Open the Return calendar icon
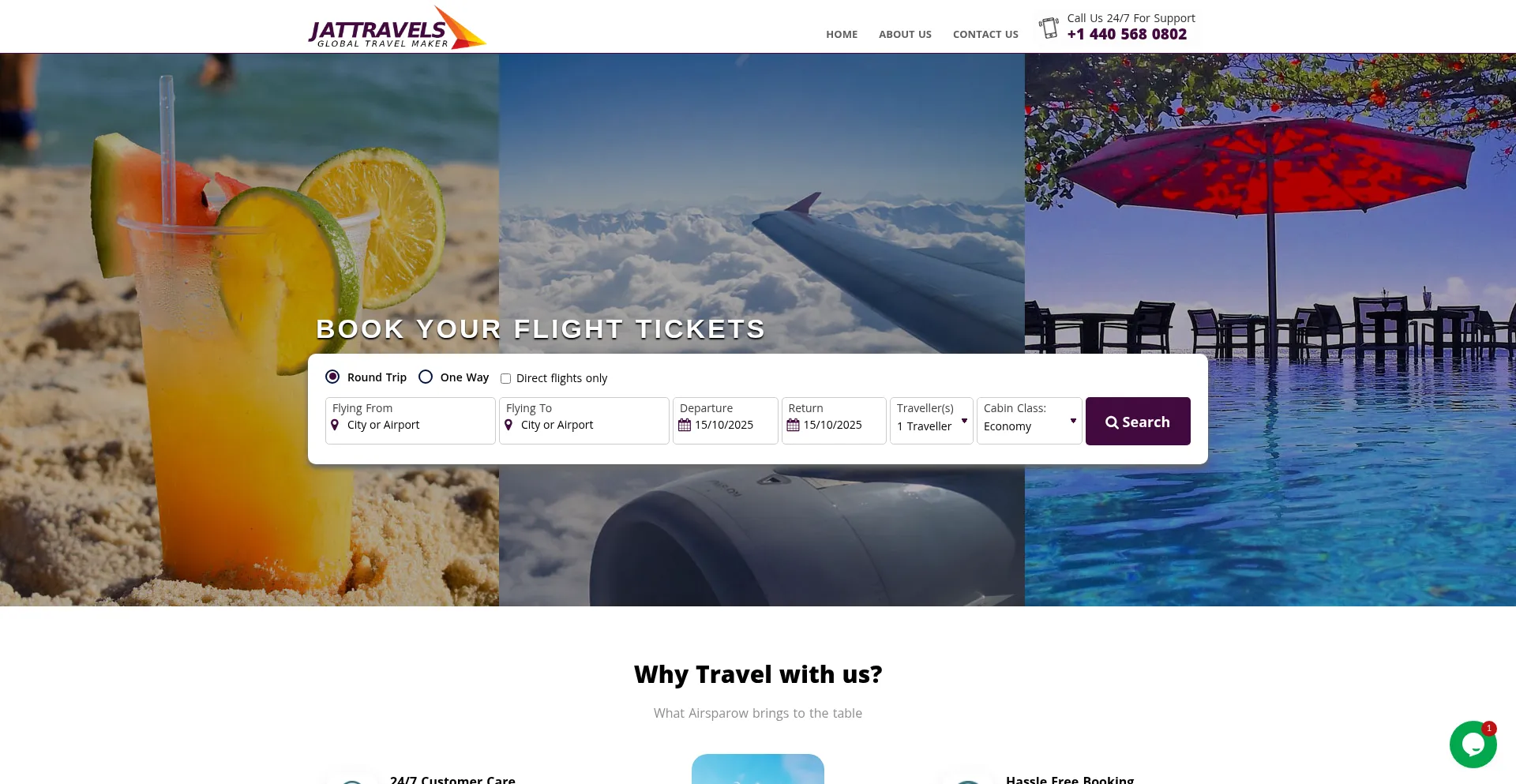 pos(794,425)
